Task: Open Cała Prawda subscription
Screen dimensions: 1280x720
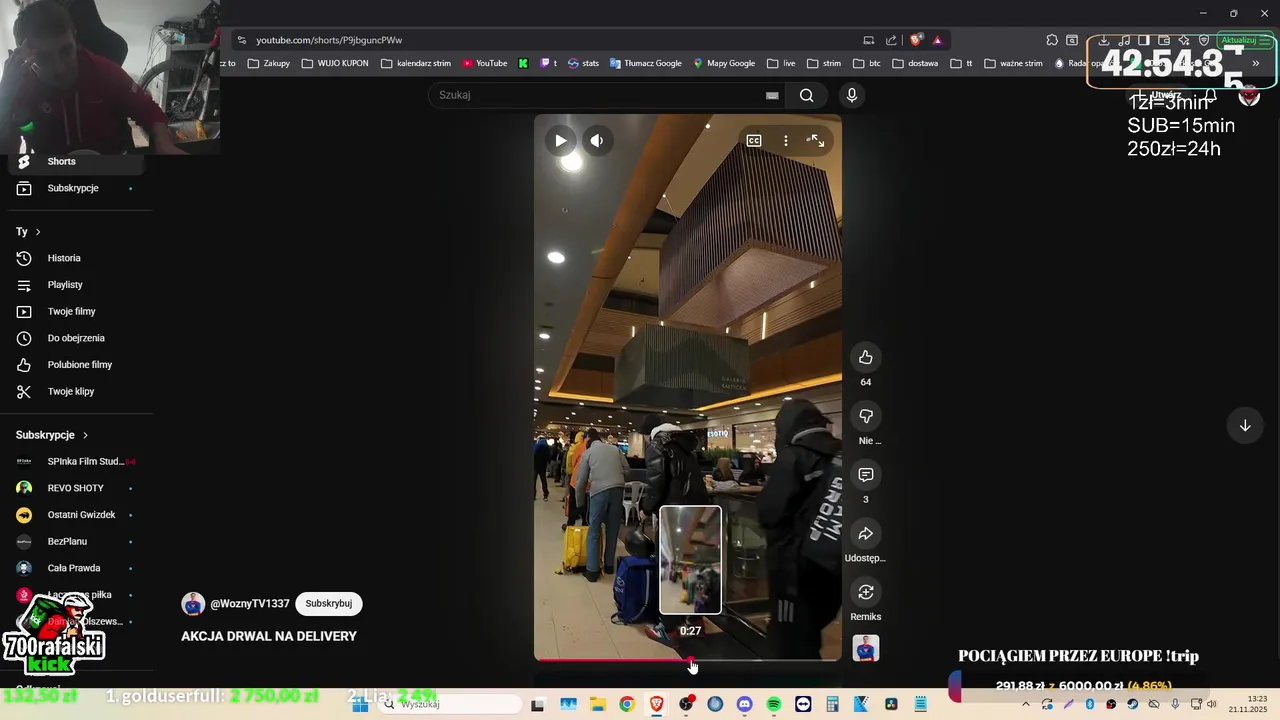Action: pyautogui.click(x=76, y=568)
